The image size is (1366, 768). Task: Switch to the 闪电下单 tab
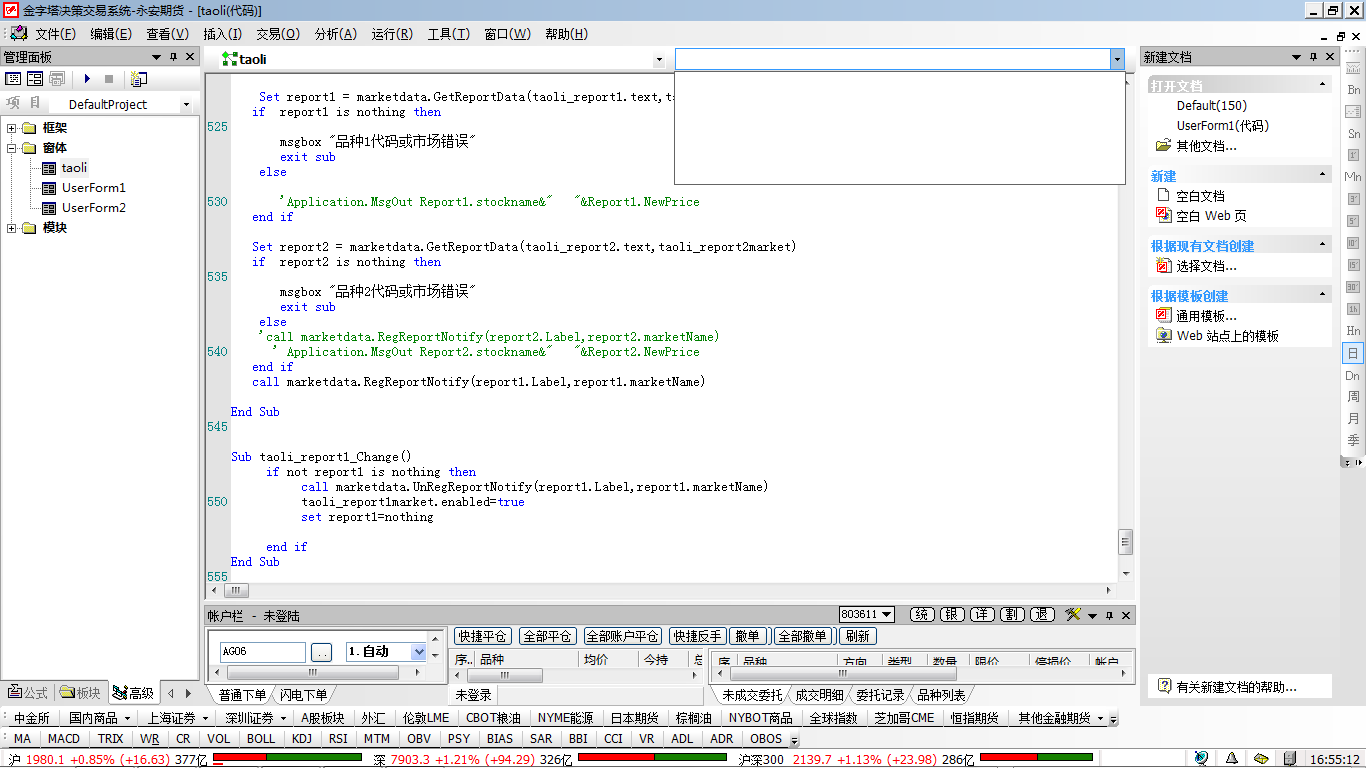[304, 695]
